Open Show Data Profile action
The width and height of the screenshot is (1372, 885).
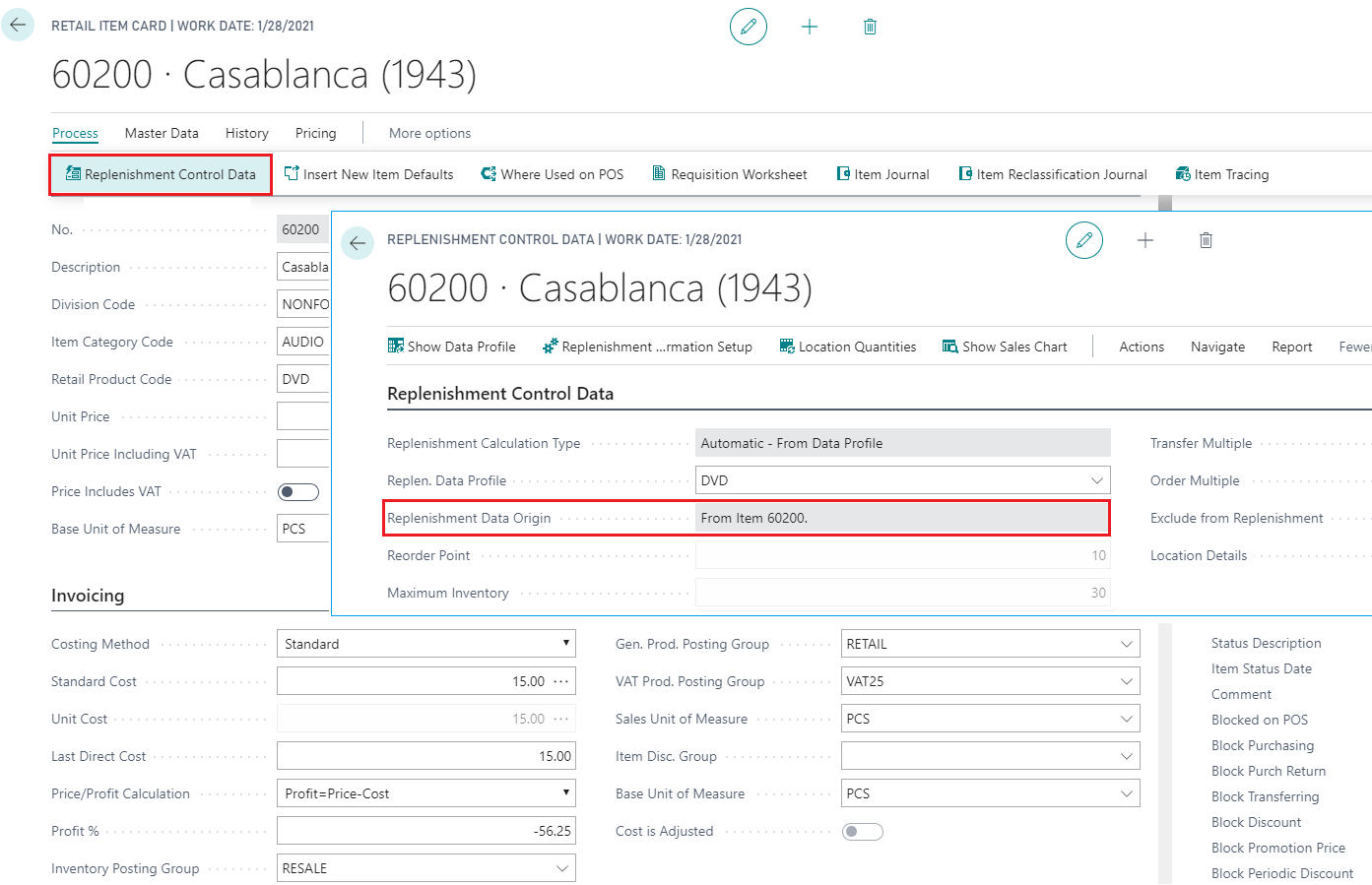pyautogui.click(x=452, y=347)
